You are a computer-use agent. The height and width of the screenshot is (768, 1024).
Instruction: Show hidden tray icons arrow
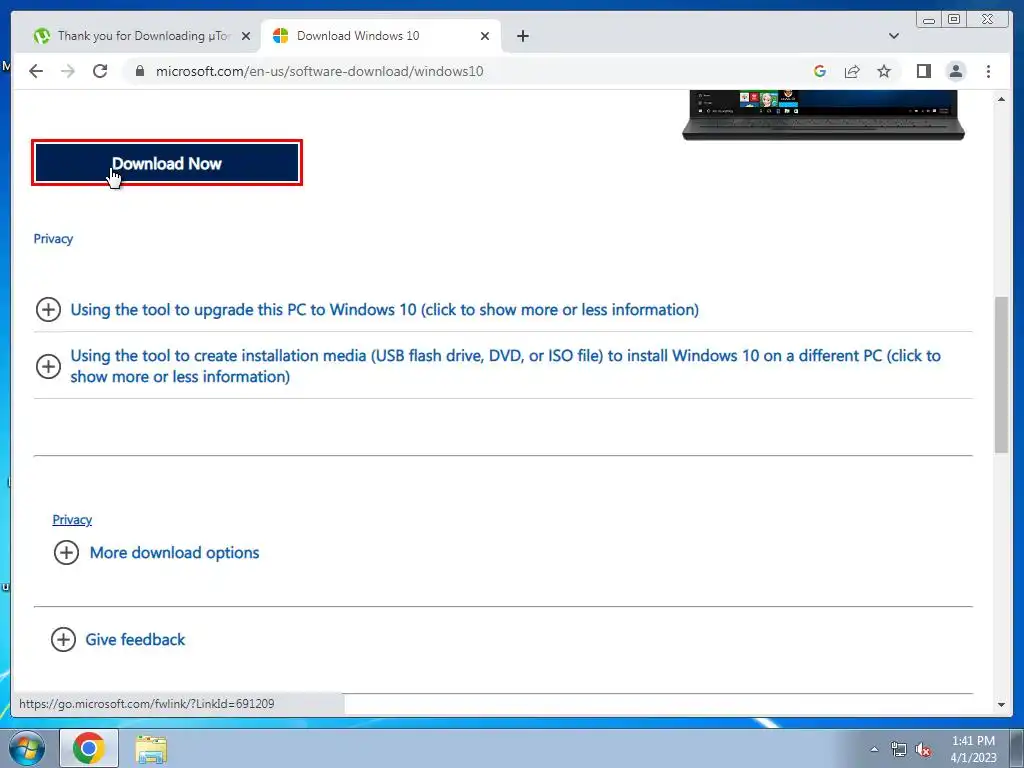pyautogui.click(x=874, y=749)
